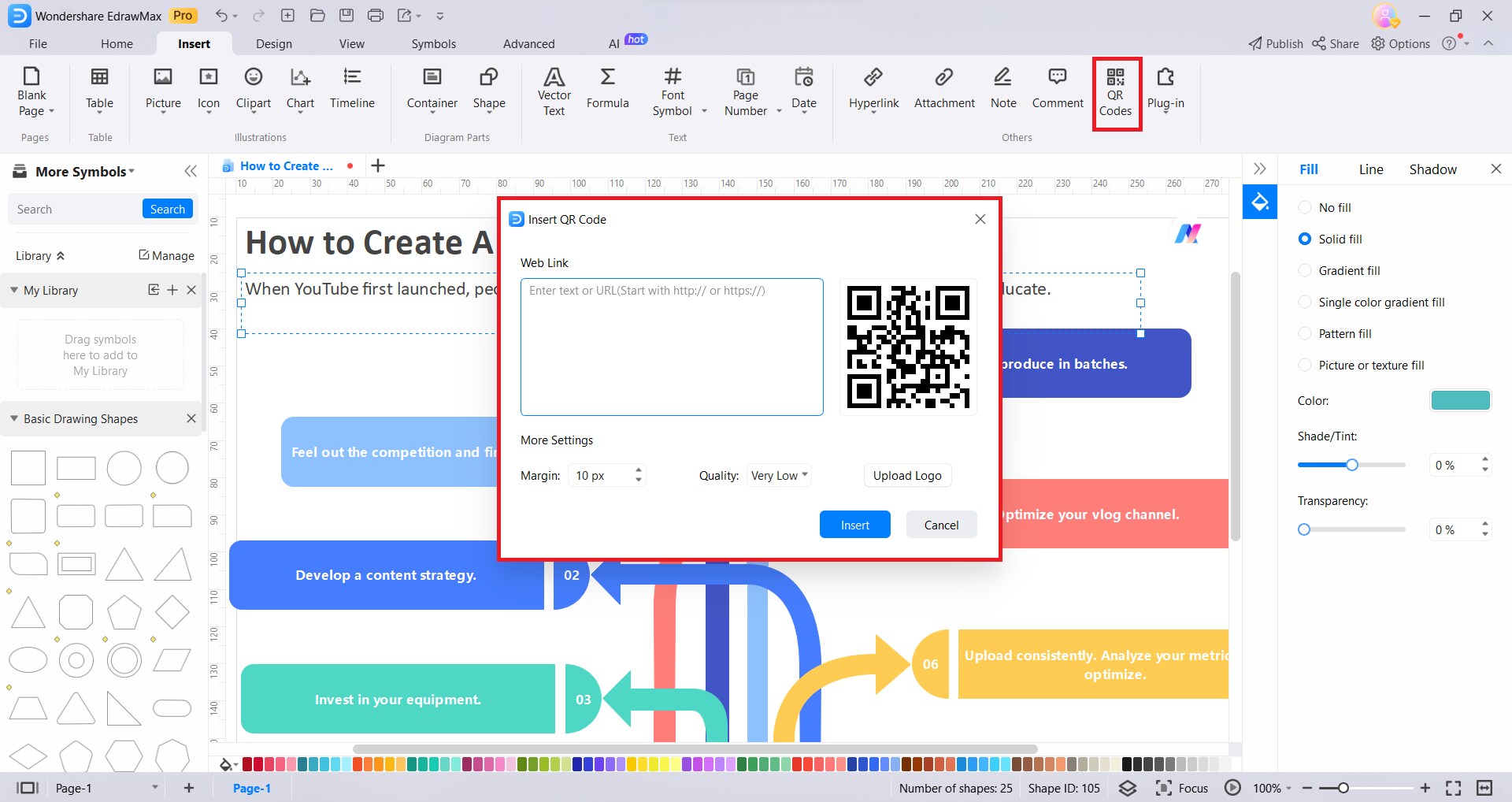Enable Focus mode in status bar
Image resolution: width=1512 pixels, height=802 pixels.
coord(1181,788)
